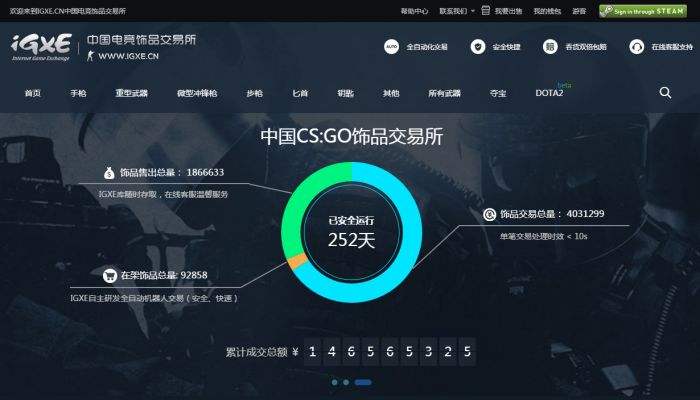700x400 pixels.
Task: Click the money bag icon near 1866633
Action: [x=109, y=173]
